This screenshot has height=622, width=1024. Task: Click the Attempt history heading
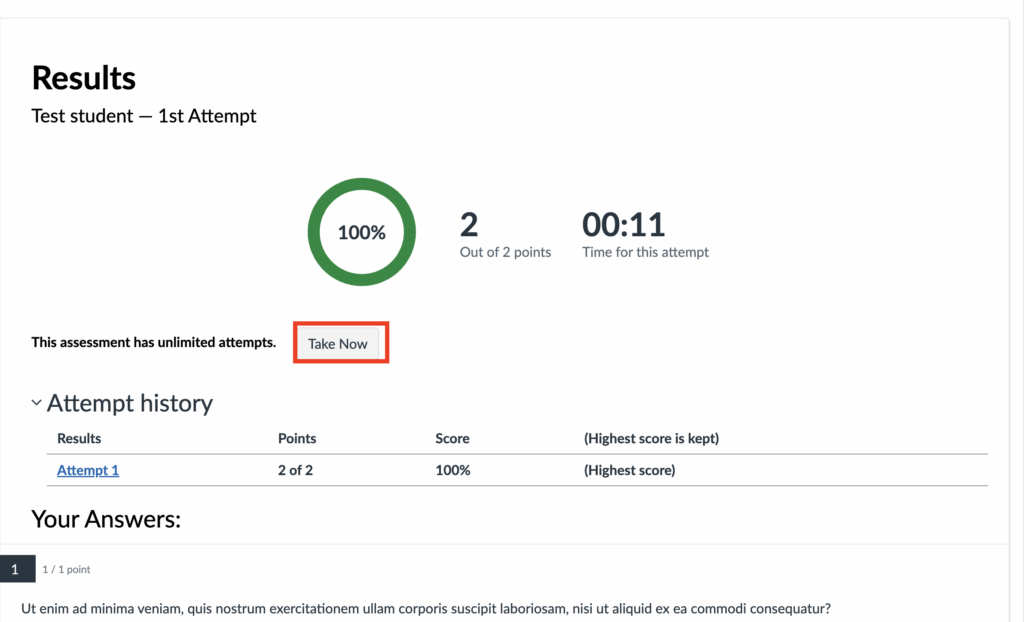(129, 403)
